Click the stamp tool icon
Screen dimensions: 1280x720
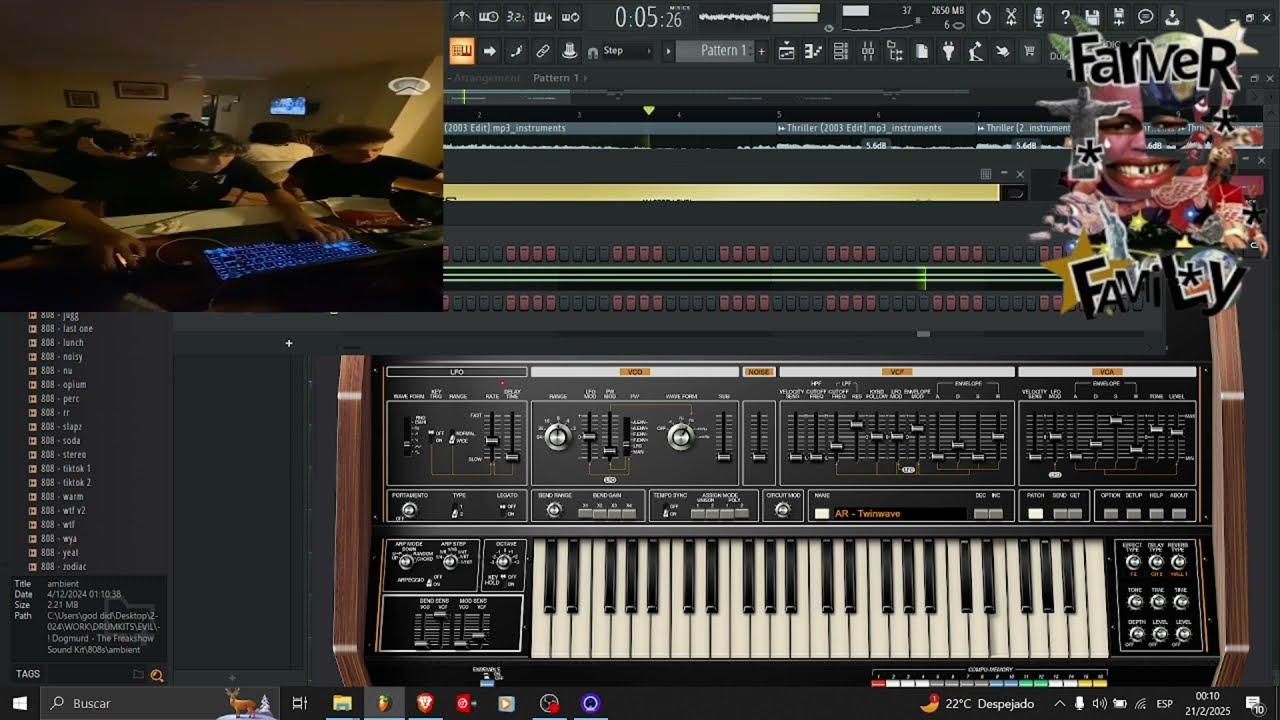pyautogui.click(x=569, y=51)
